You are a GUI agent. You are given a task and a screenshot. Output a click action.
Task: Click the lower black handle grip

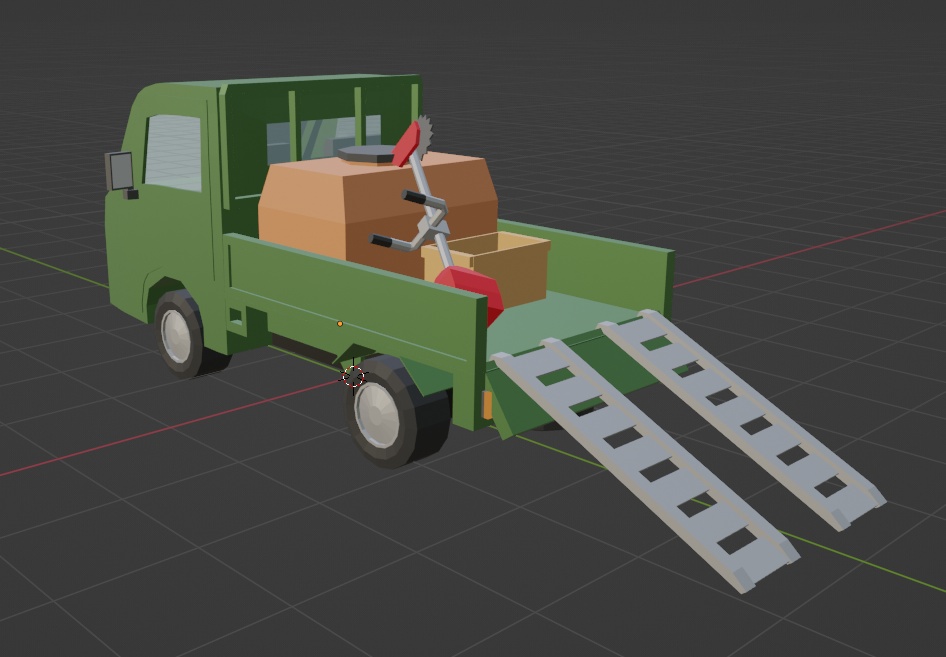[381, 241]
